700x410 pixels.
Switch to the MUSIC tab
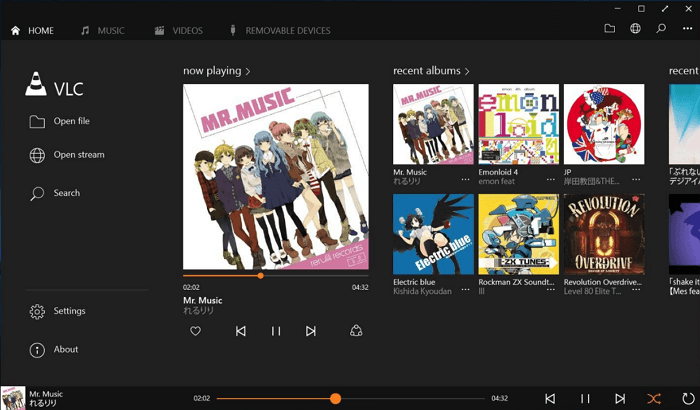click(103, 30)
